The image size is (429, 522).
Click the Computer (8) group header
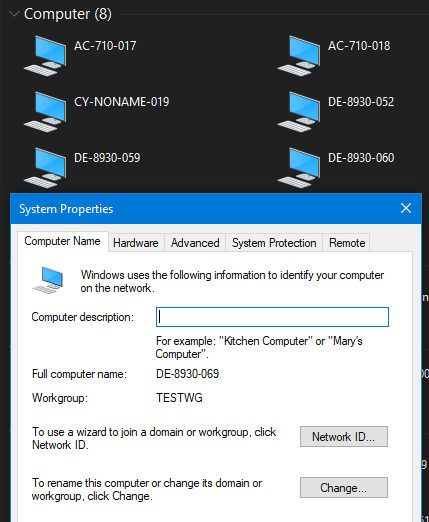(x=68, y=14)
